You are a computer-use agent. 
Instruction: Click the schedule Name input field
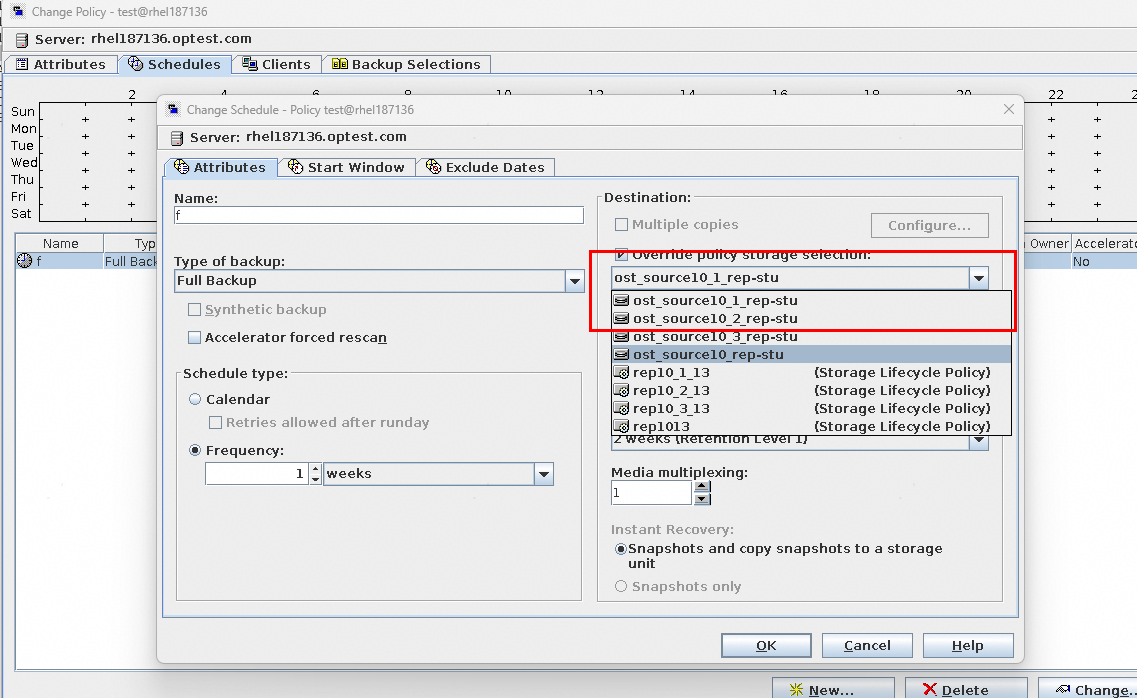[379, 215]
